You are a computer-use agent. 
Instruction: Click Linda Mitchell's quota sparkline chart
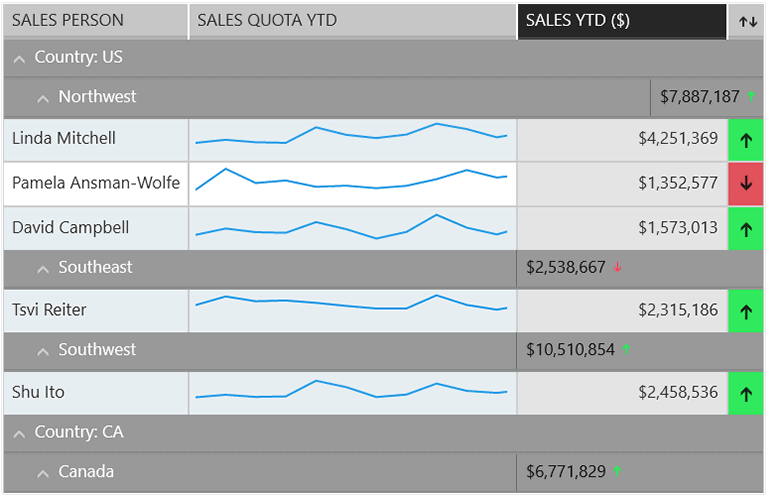352,139
